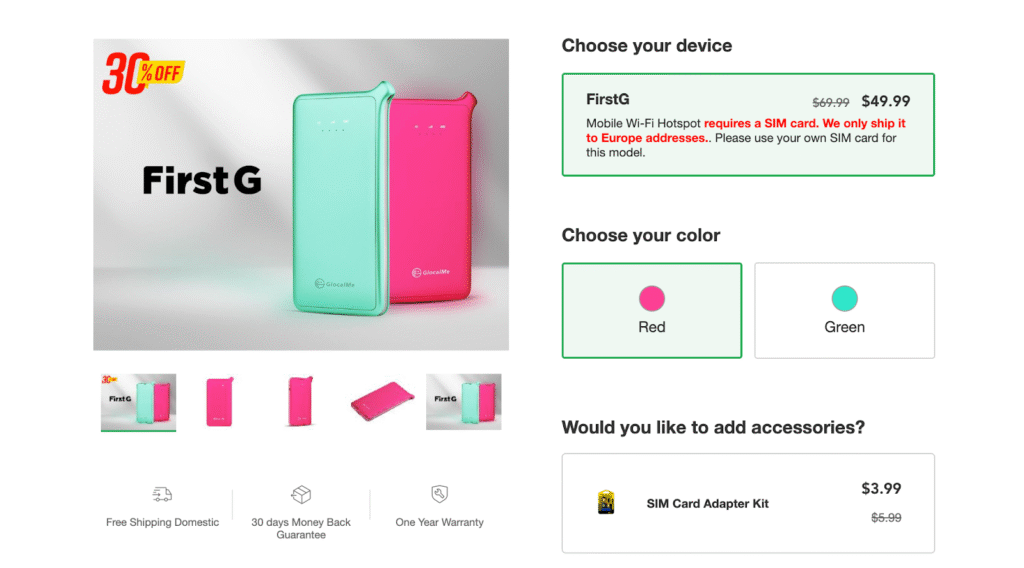Image resolution: width=1024 pixels, height=568 pixels.
Task: Add the SIM Card Adapter Kit accessory
Action: (748, 503)
